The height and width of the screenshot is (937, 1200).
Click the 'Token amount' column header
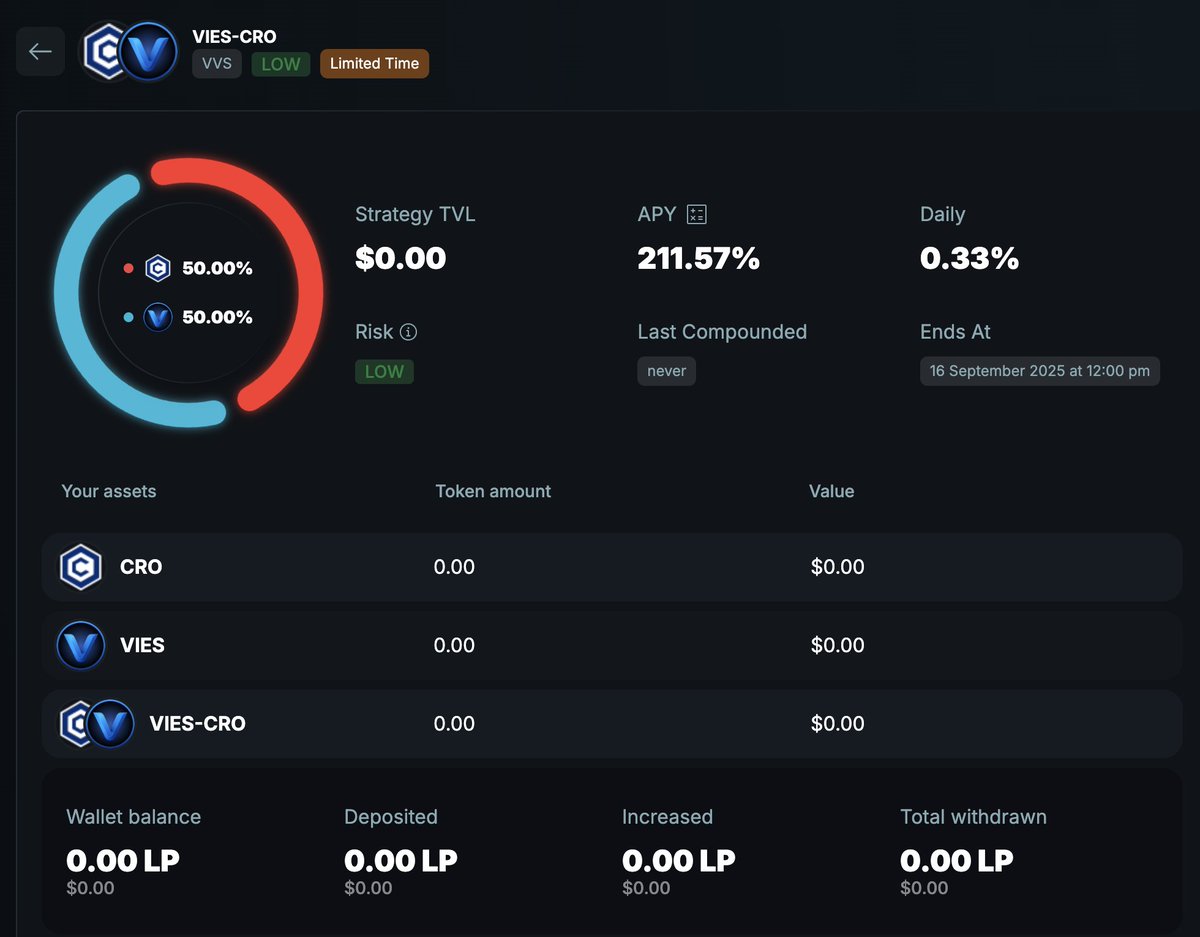[x=493, y=491]
